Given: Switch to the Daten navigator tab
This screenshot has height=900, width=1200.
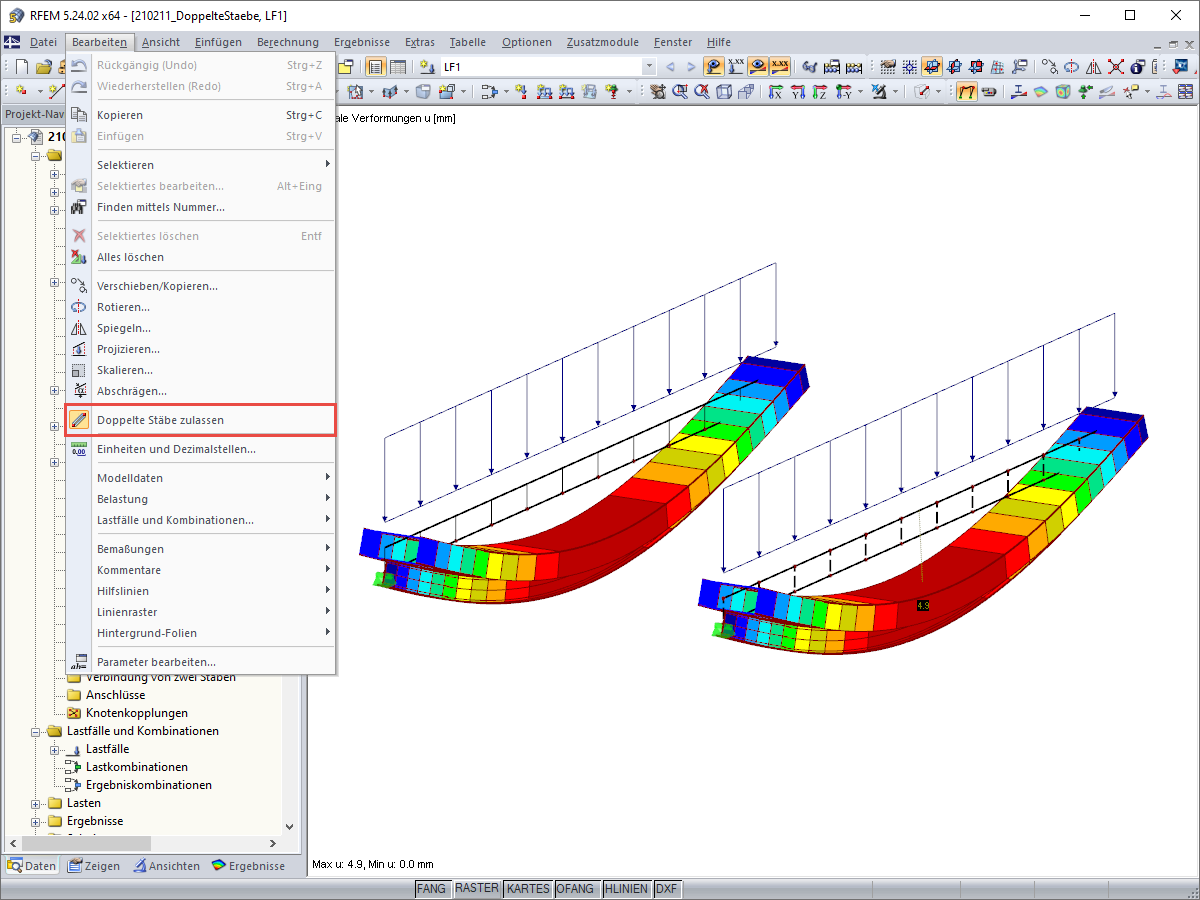Looking at the screenshot, I should 32,866.
